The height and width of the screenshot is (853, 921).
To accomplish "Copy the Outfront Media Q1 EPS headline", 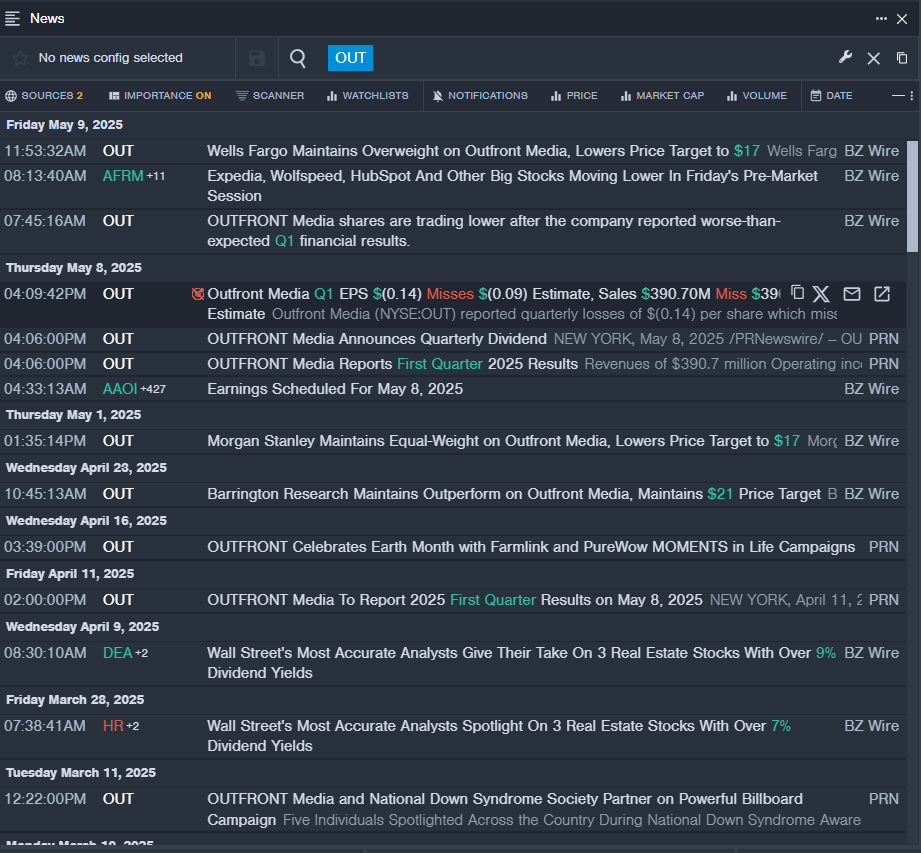I will click(797, 293).
